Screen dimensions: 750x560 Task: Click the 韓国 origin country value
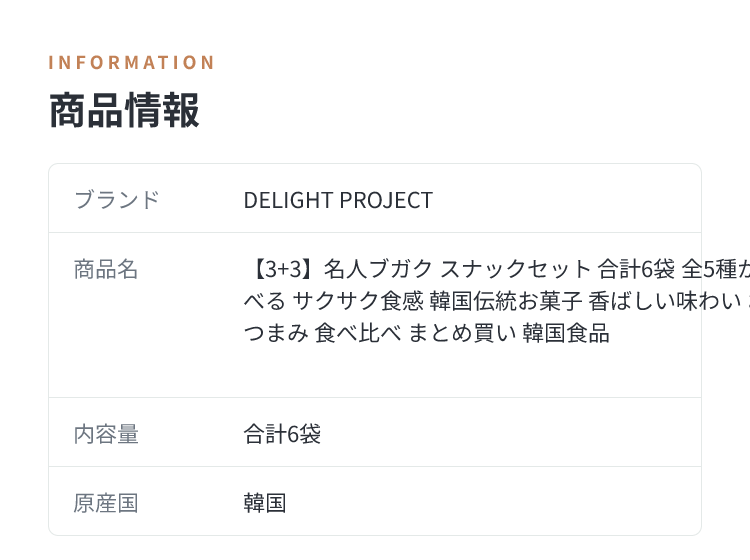[265, 504]
